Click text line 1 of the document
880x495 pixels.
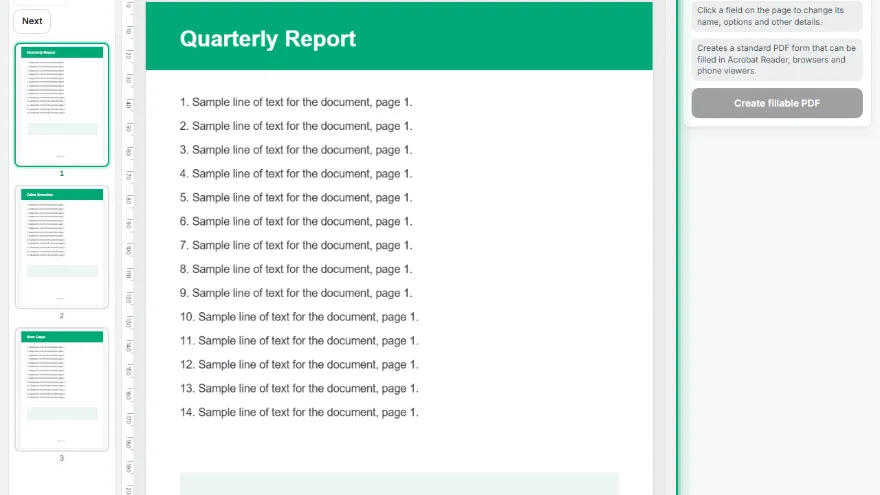click(x=296, y=102)
